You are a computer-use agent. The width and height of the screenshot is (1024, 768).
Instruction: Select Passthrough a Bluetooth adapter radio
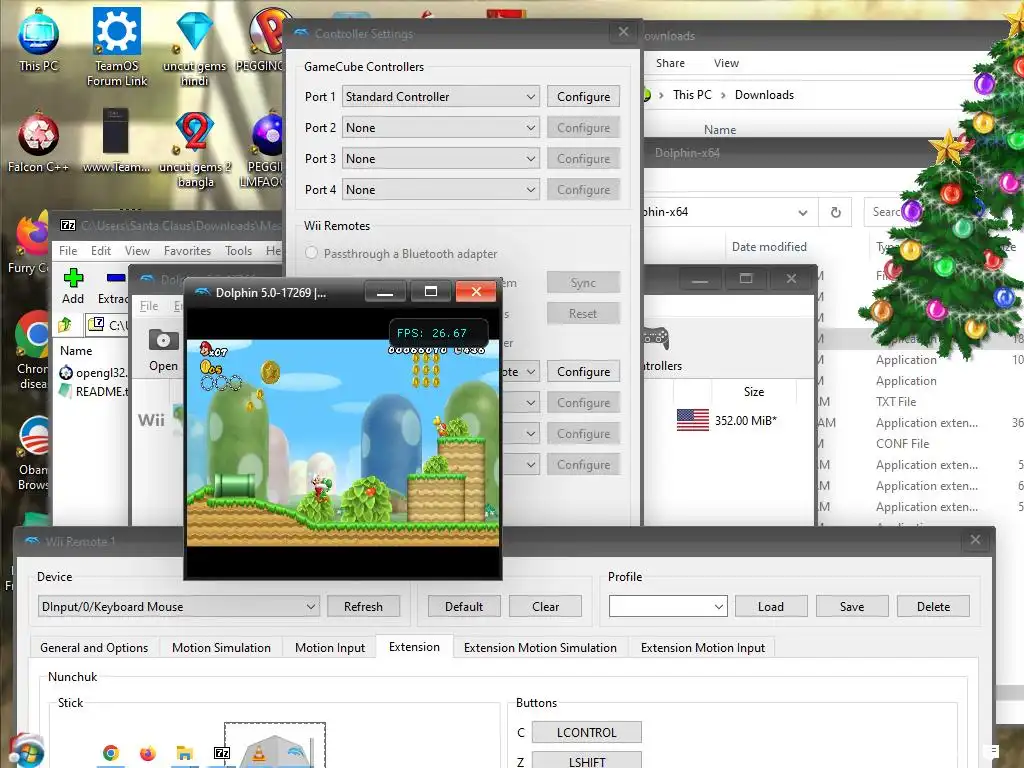(312, 253)
